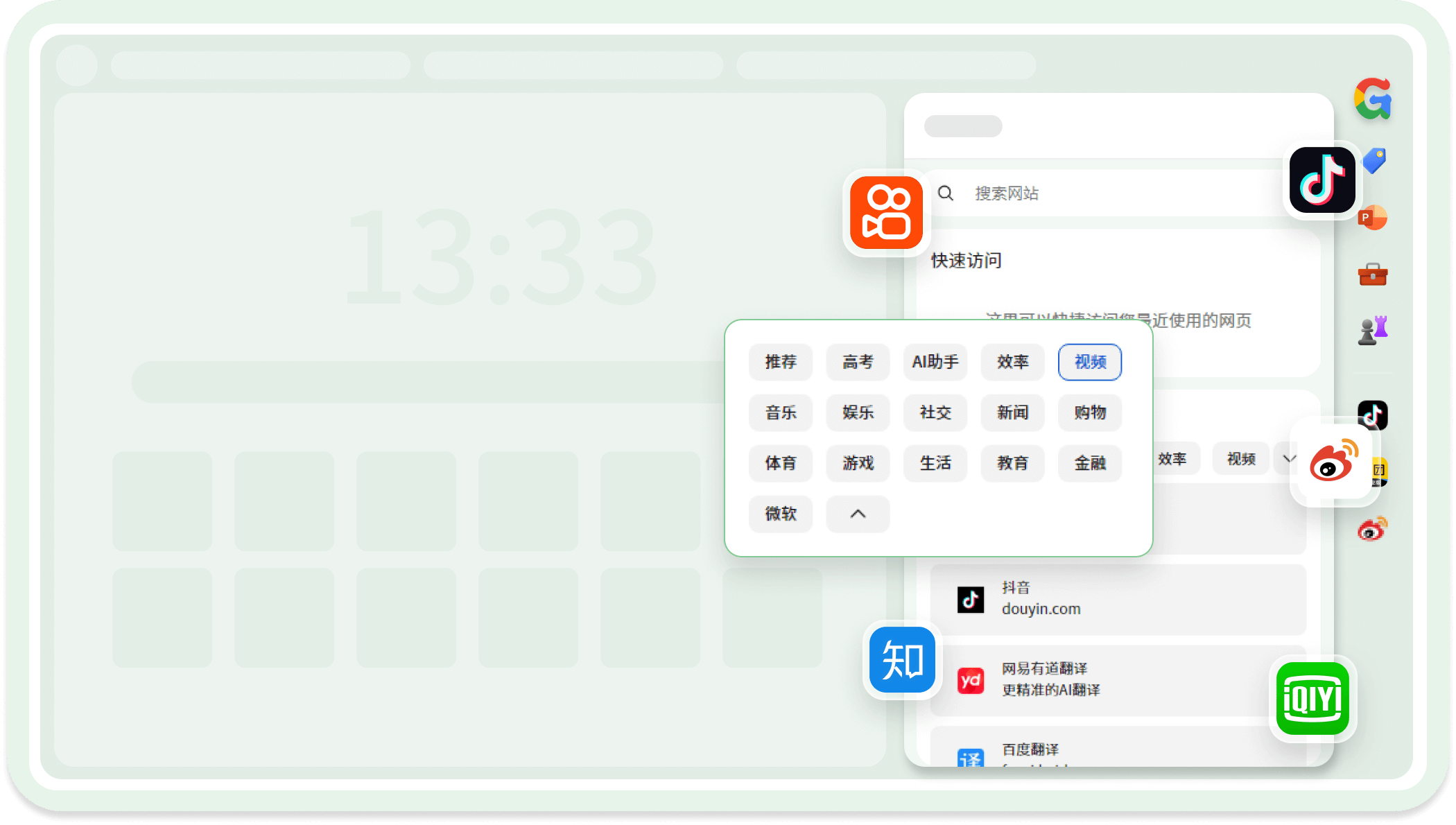Select the highlighted 视频 category in popup
The image size is (1456, 825).
tap(1090, 362)
